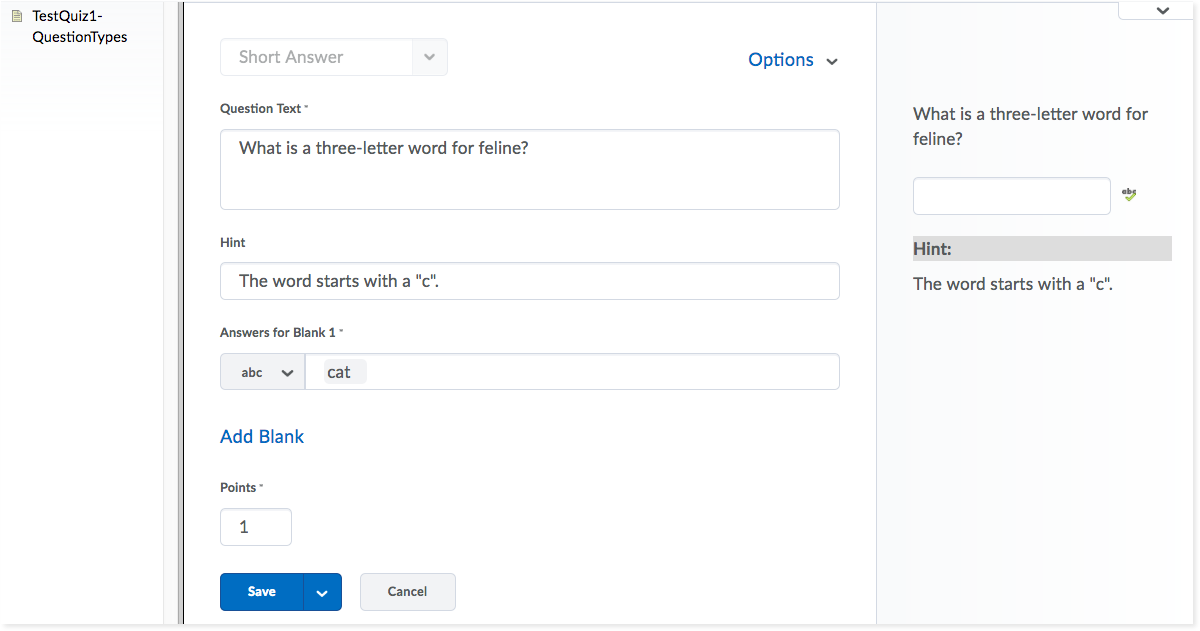Expand the Options menu

point(793,60)
